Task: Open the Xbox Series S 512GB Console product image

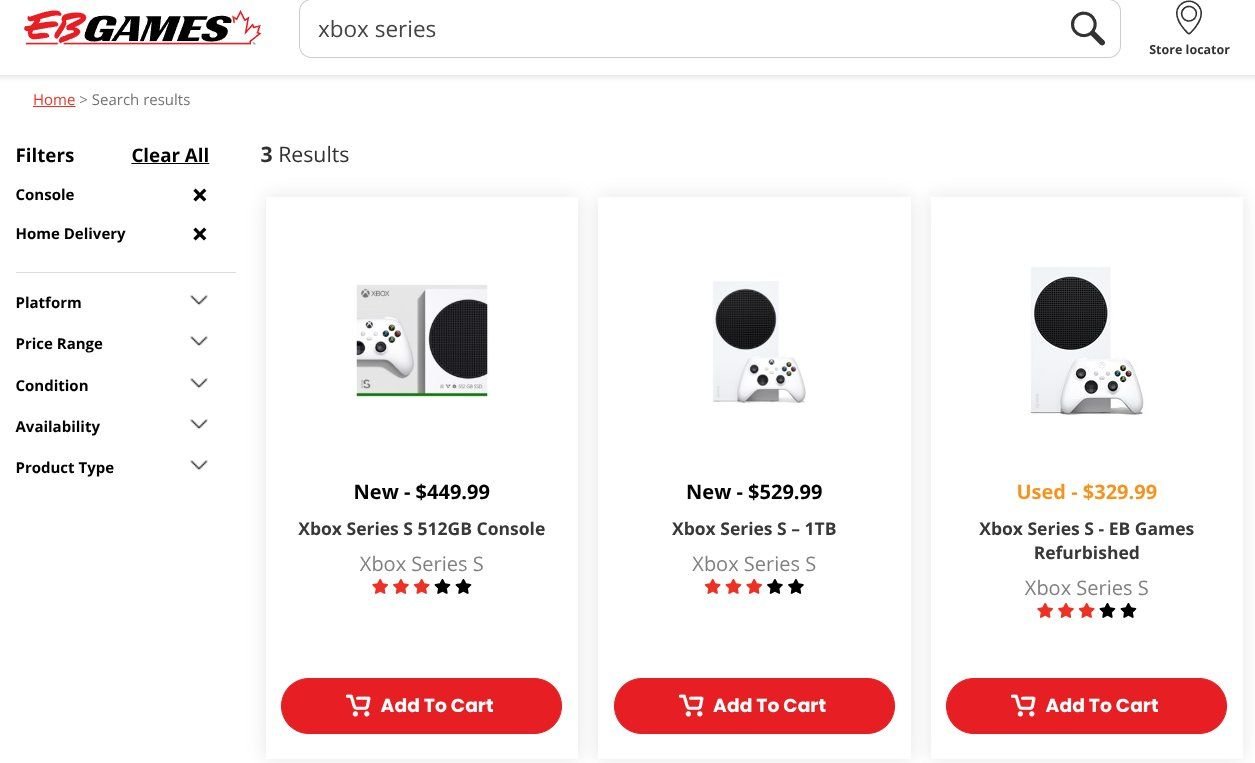Action: point(421,341)
